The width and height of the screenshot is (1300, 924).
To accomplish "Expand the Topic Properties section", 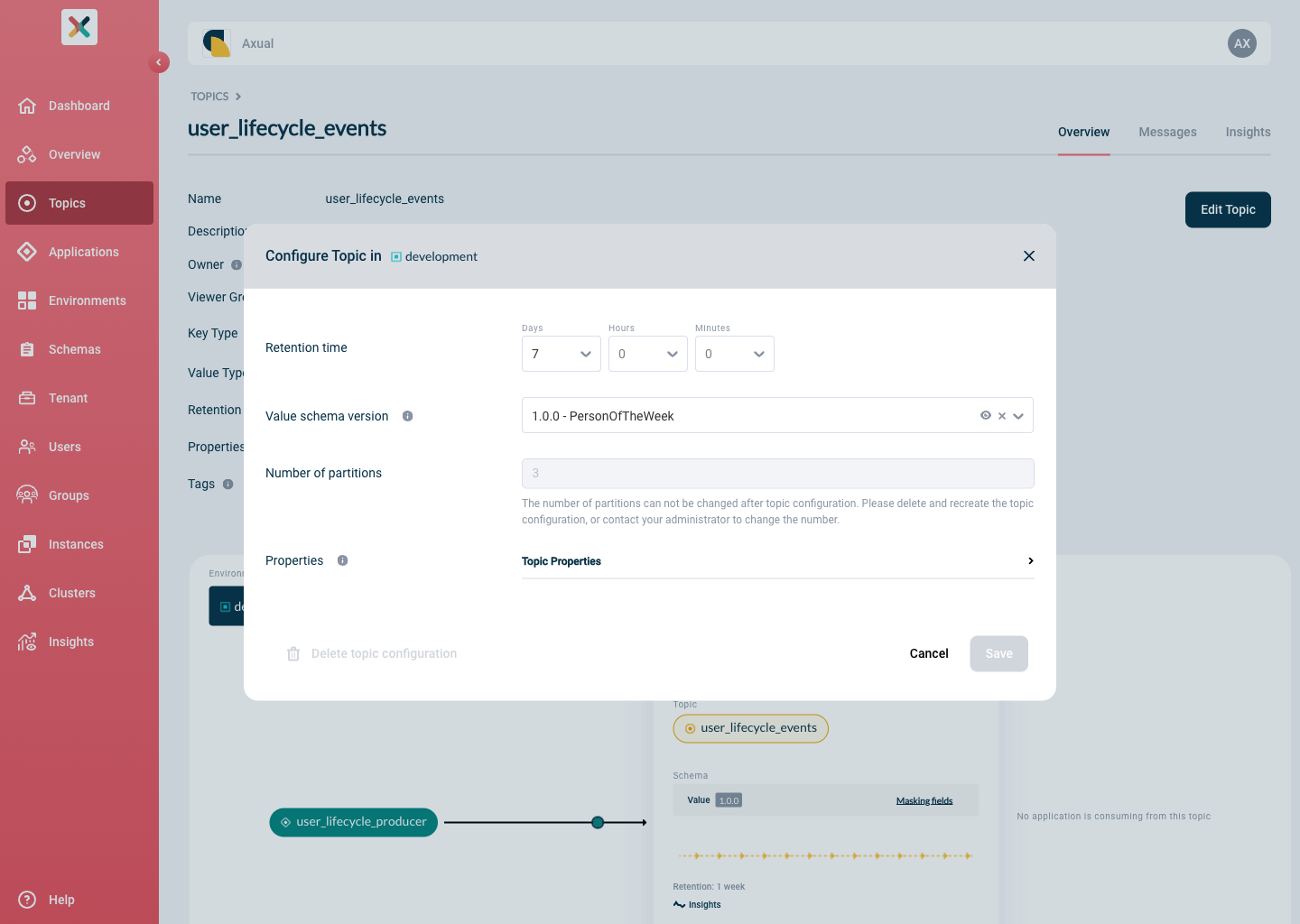I will point(778,561).
